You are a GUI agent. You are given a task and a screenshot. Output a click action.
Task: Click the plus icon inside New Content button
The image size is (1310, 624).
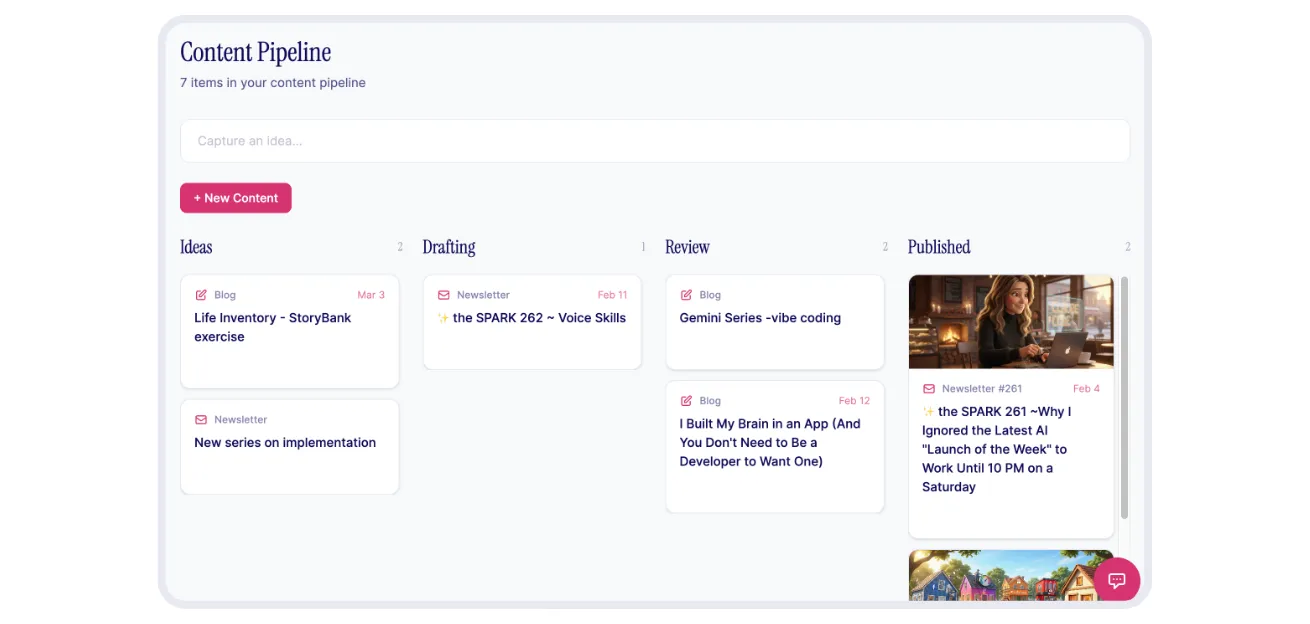click(x=198, y=198)
